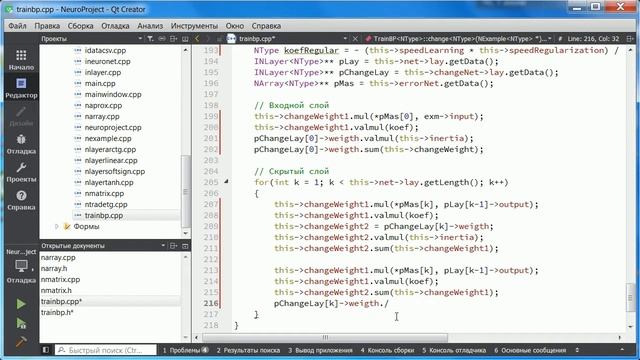
Task: Close the Проекты side panel
Action: pos(185,39)
